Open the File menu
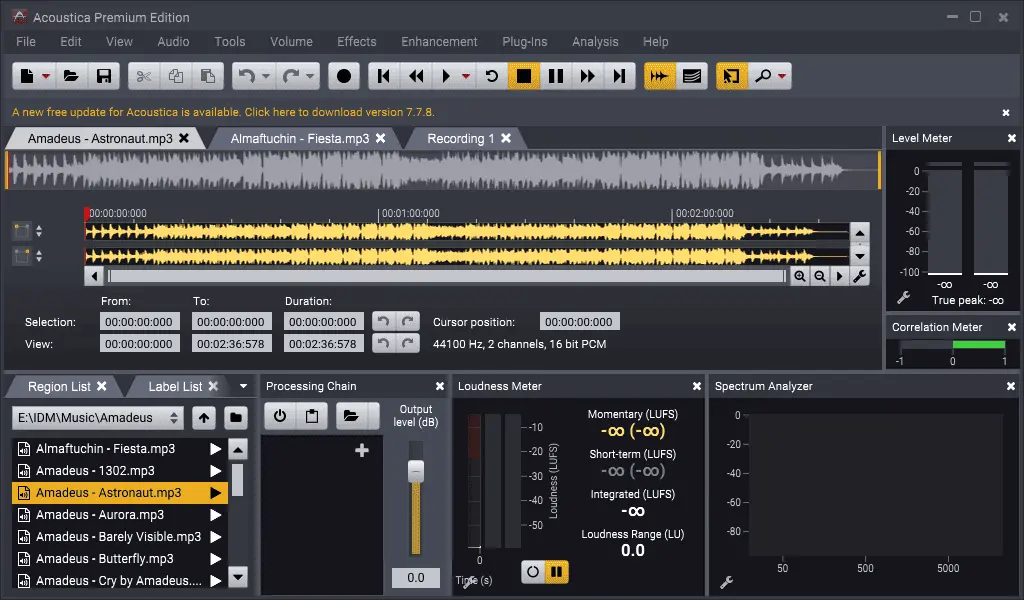Image resolution: width=1024 pixels, height=600 pixels. click(25, 42)
